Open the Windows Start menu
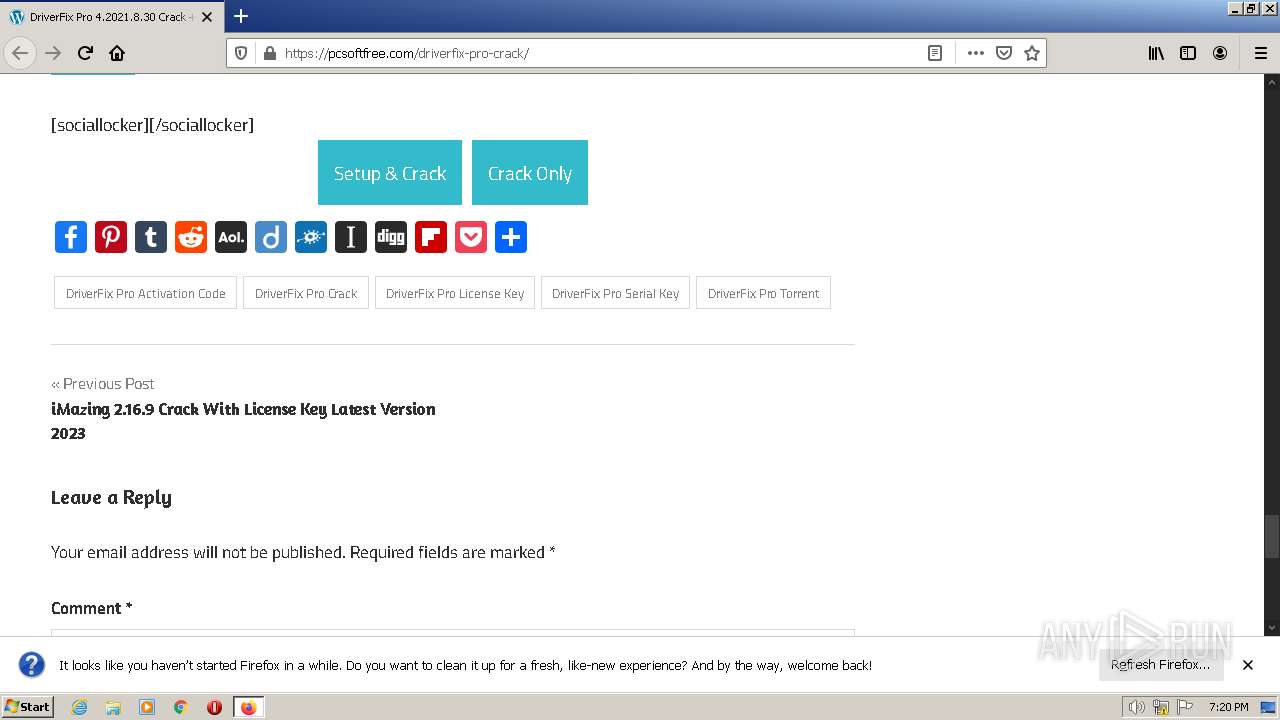The width and height of the screenshot is (1280, 720). tap(28, 706)
